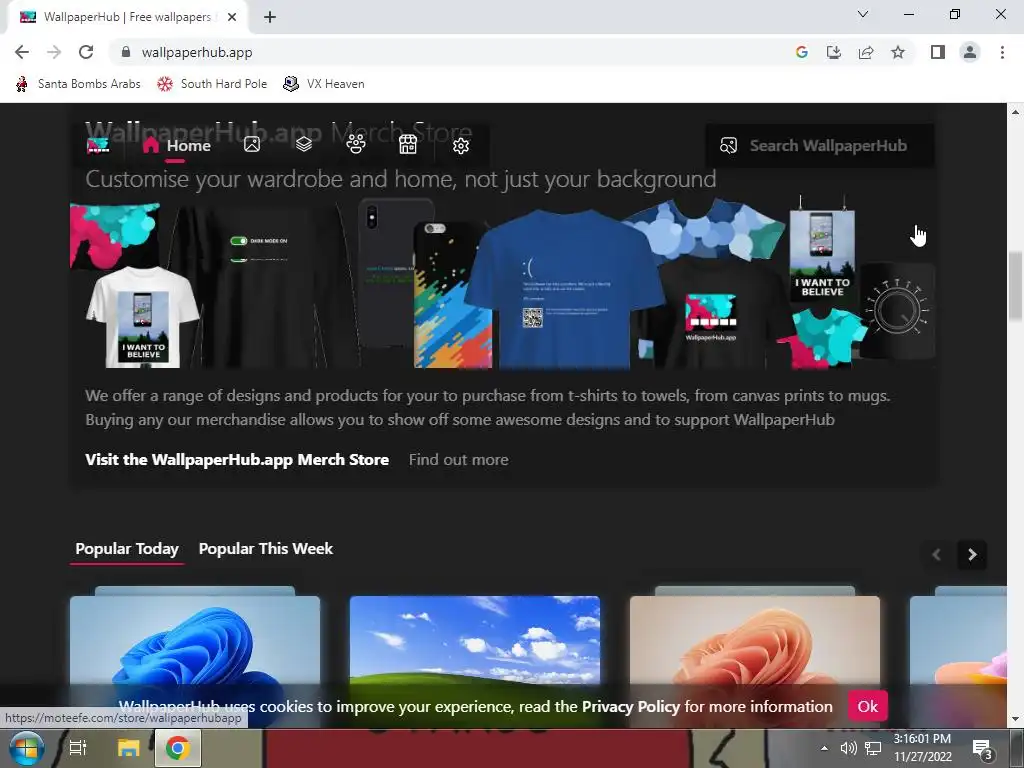Open the wallpapers image icon in navbar

[x=251, y=144]
